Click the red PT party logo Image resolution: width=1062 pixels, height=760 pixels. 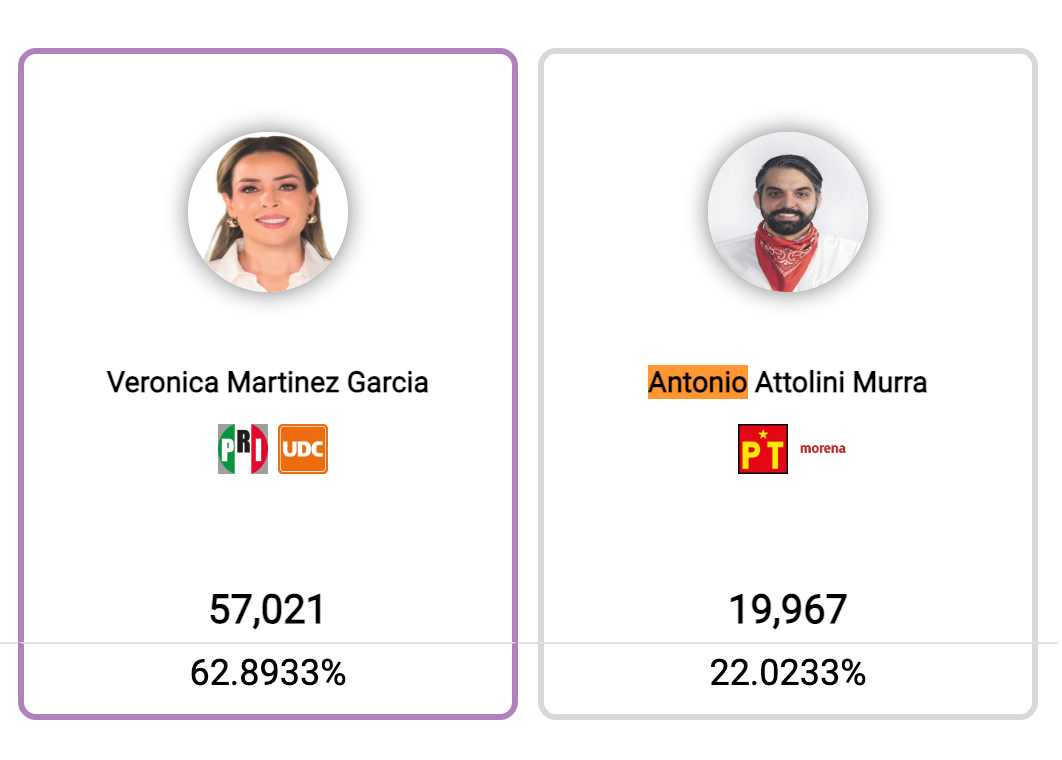pos(763,449)
